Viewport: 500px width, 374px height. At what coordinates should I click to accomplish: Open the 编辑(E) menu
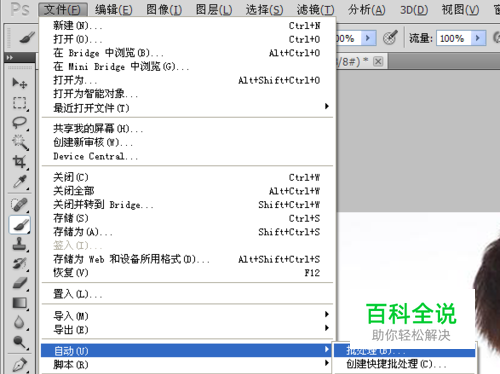coord(114,10)
